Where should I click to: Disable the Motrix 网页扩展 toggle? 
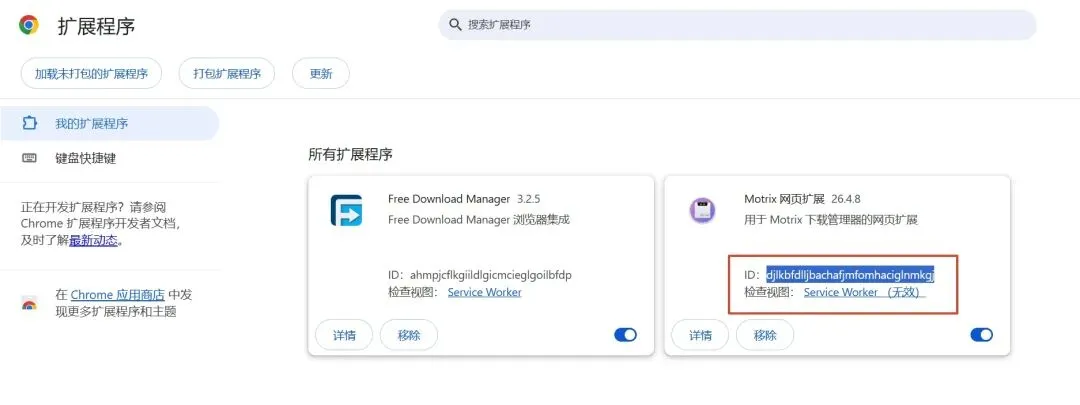[982, 335]
